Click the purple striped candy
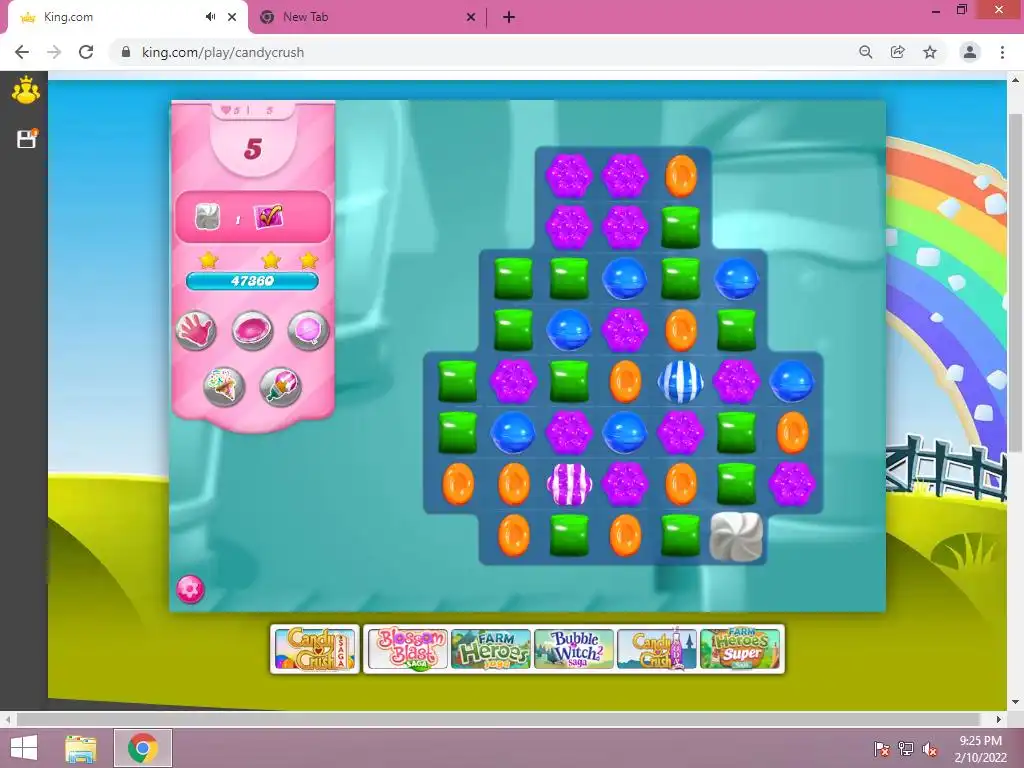The image size is (1024, 768). (569, 484)
